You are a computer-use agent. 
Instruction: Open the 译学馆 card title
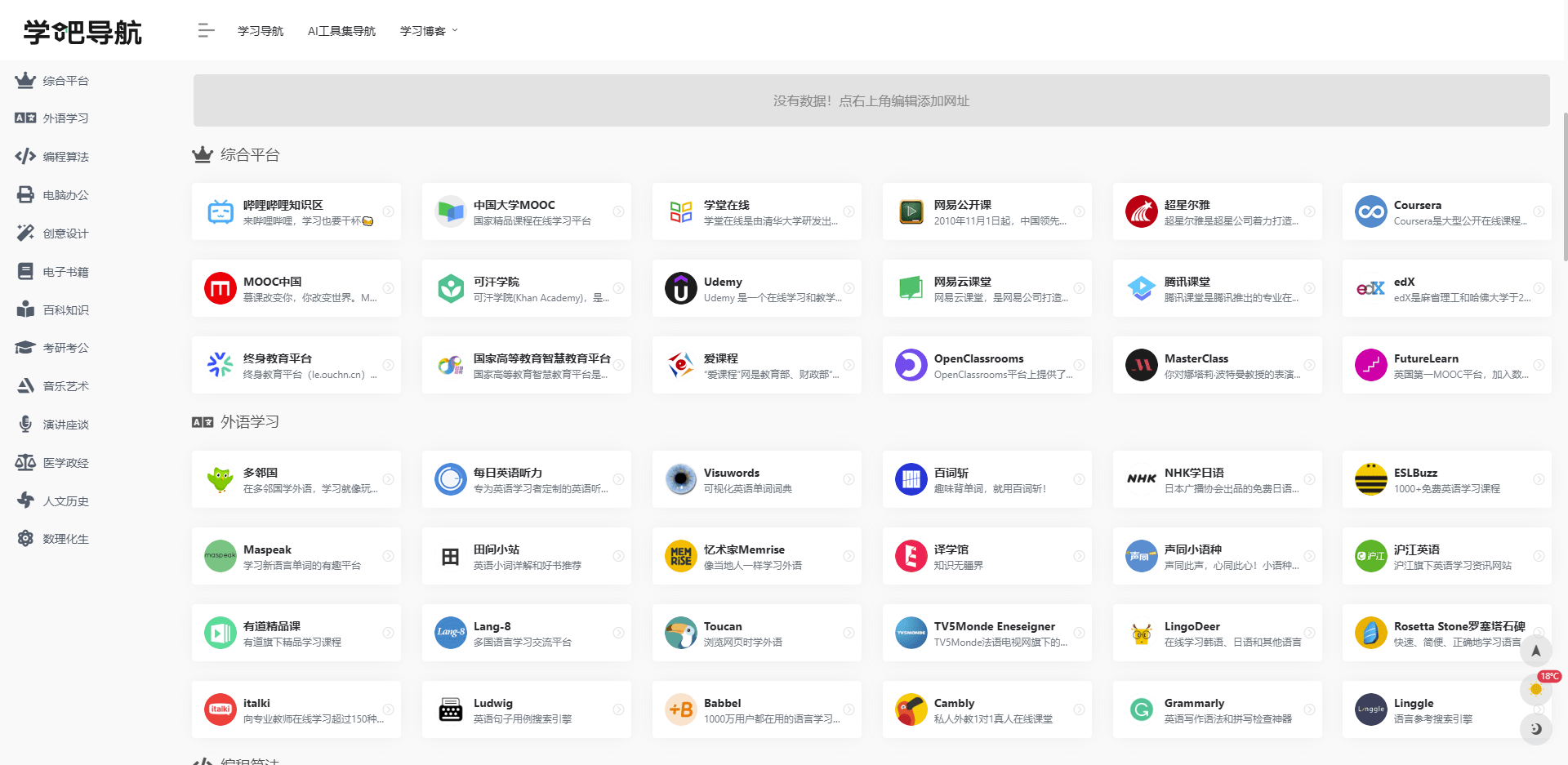pos(951,549)
